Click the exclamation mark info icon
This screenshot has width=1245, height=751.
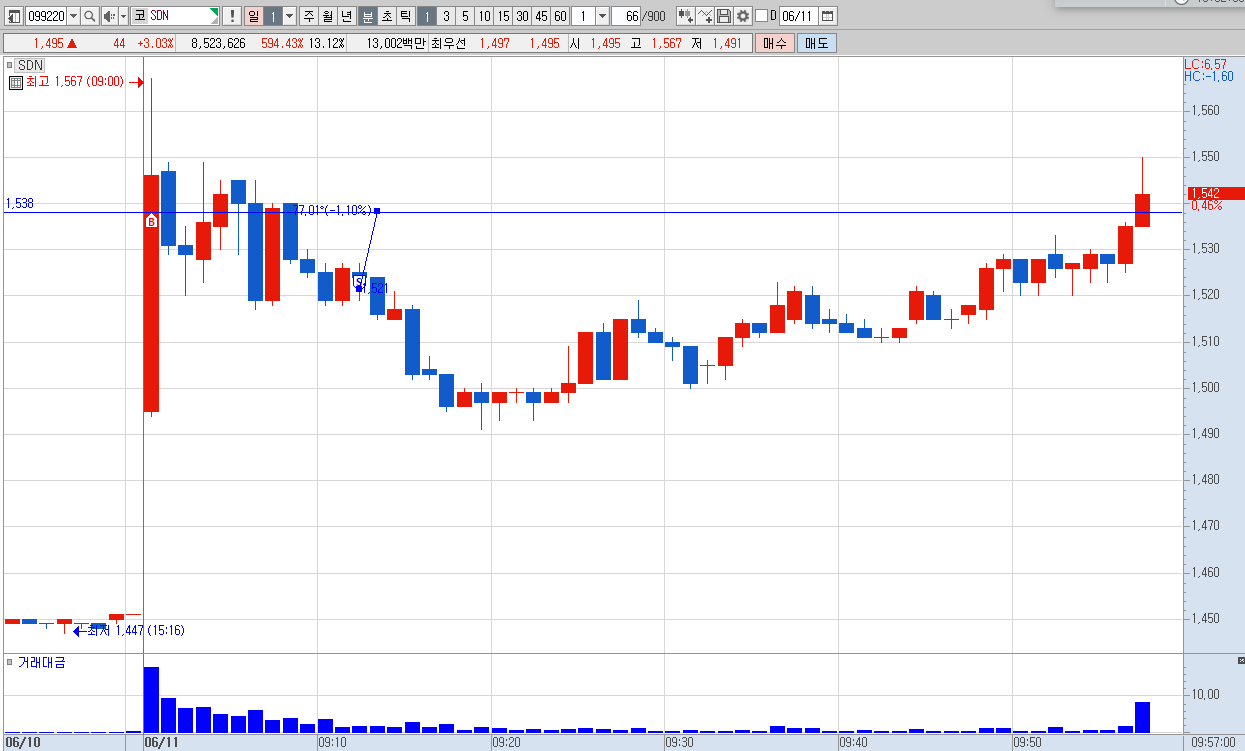point(231,16)
